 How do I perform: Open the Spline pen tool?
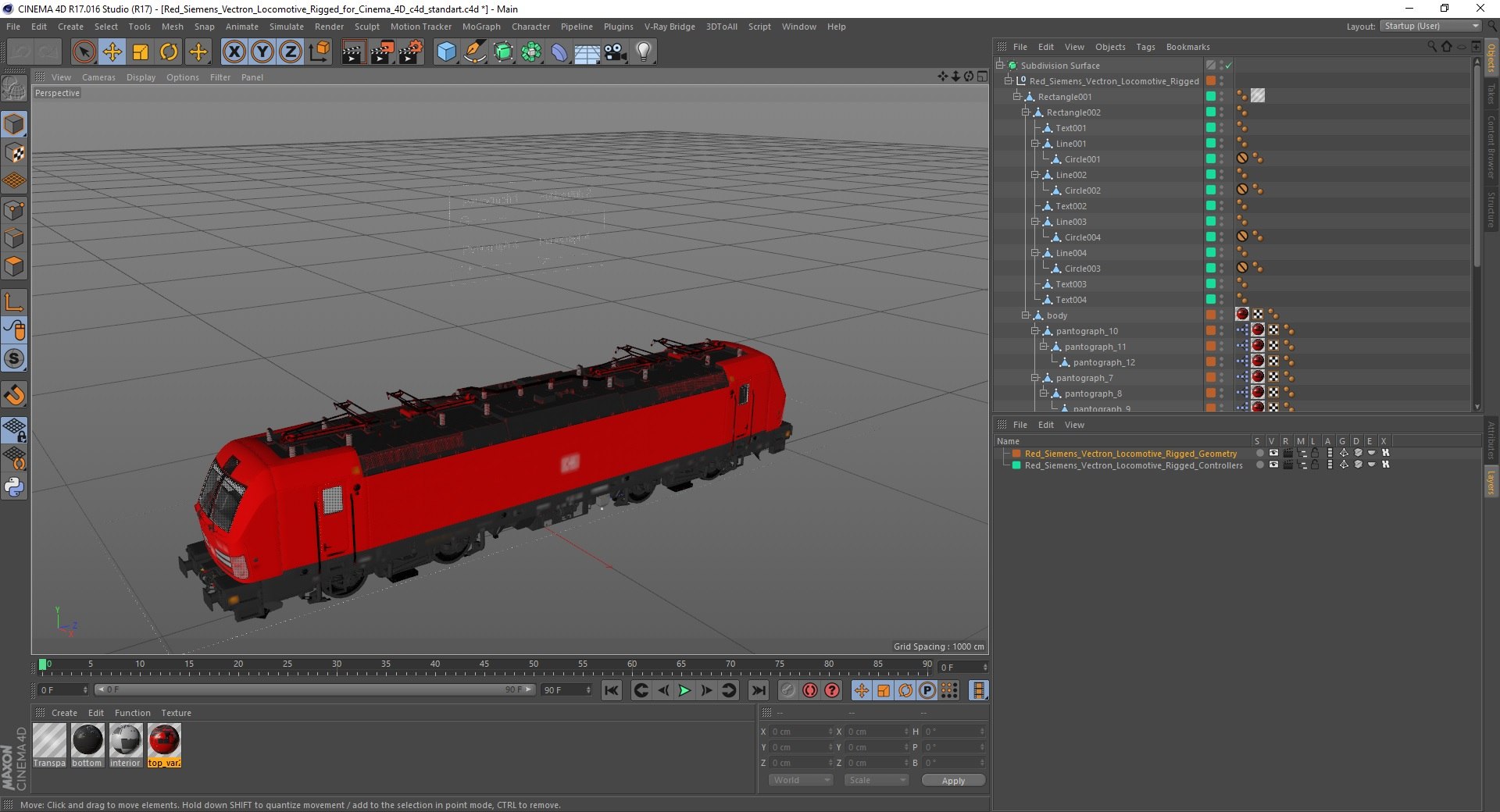(x=475, y=52)
